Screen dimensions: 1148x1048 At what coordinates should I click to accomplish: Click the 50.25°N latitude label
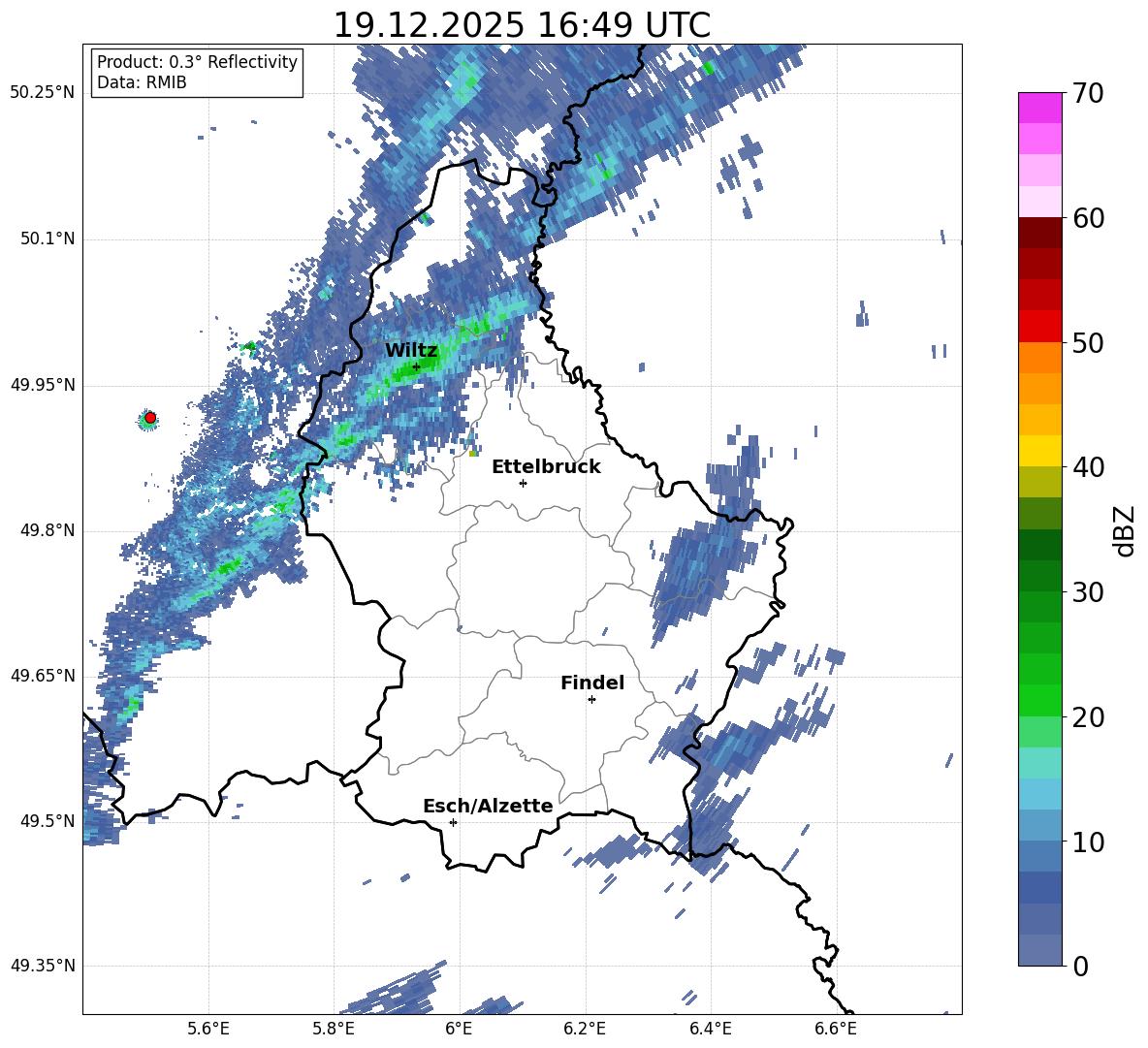43,93
